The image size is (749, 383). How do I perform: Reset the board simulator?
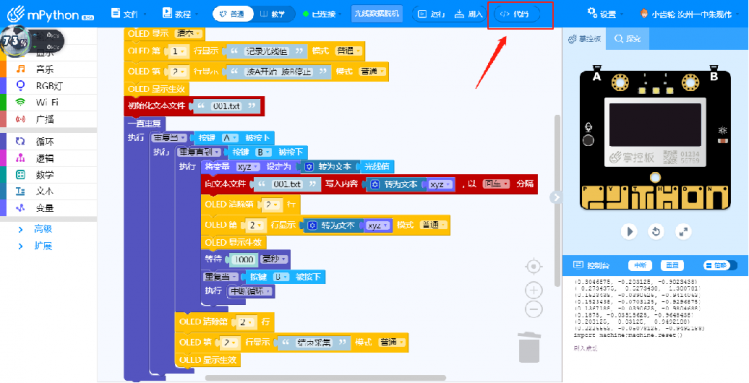656,232
